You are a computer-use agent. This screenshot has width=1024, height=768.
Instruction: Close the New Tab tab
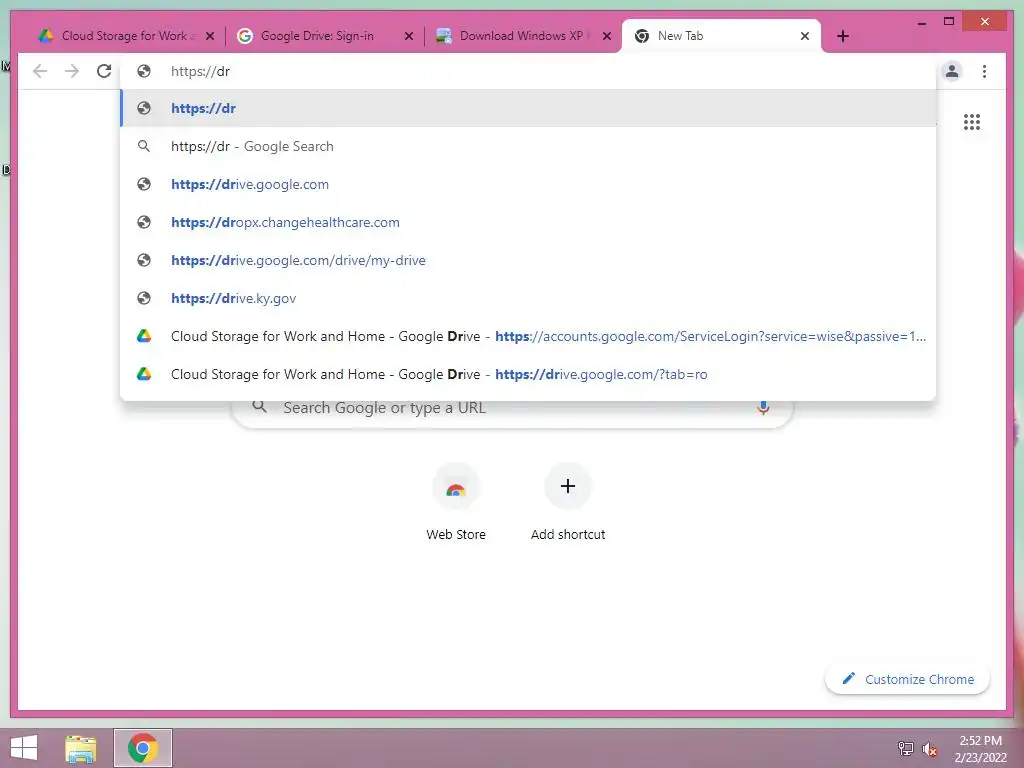click(805, 36)
